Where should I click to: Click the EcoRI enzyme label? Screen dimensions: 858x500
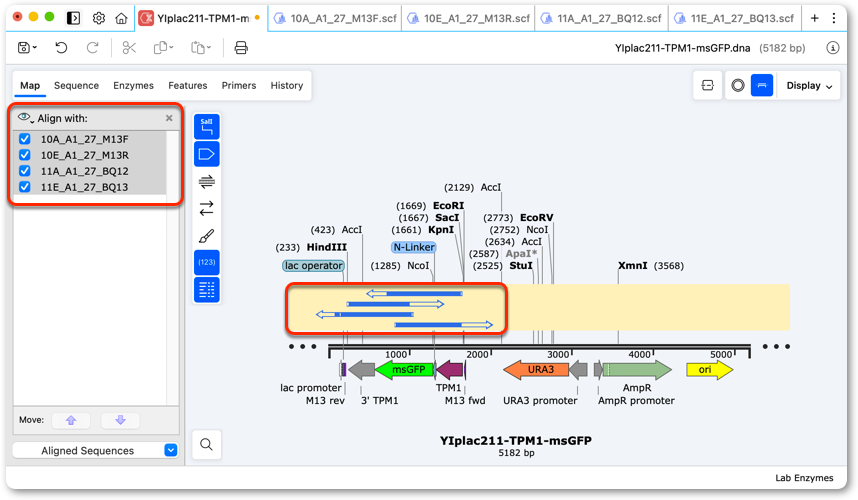[448, 206]
